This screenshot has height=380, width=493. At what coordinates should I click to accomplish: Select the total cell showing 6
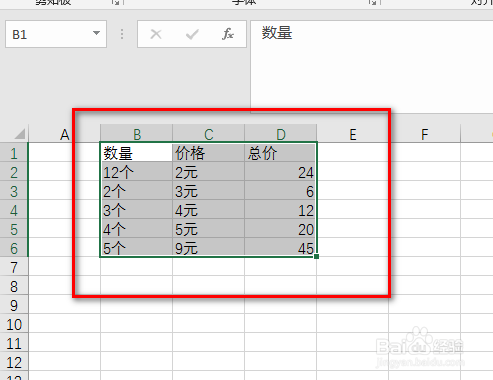[281, 191]
